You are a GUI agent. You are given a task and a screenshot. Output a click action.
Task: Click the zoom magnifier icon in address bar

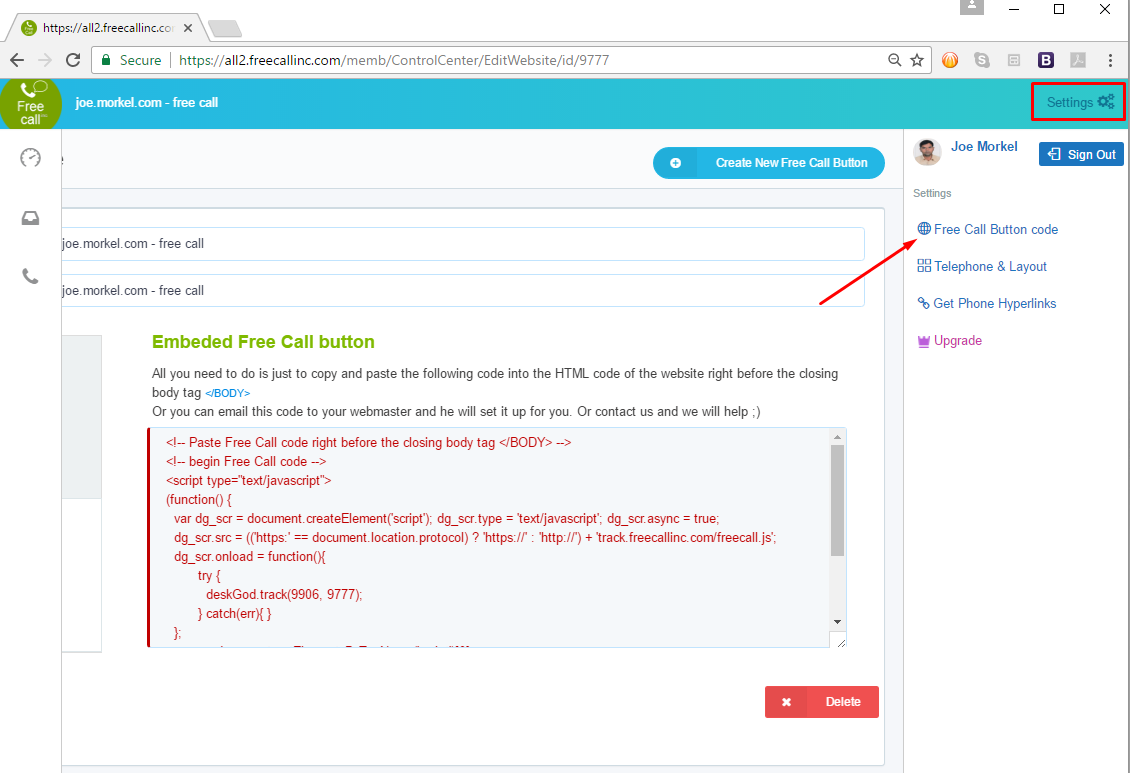tap(894, 61)
